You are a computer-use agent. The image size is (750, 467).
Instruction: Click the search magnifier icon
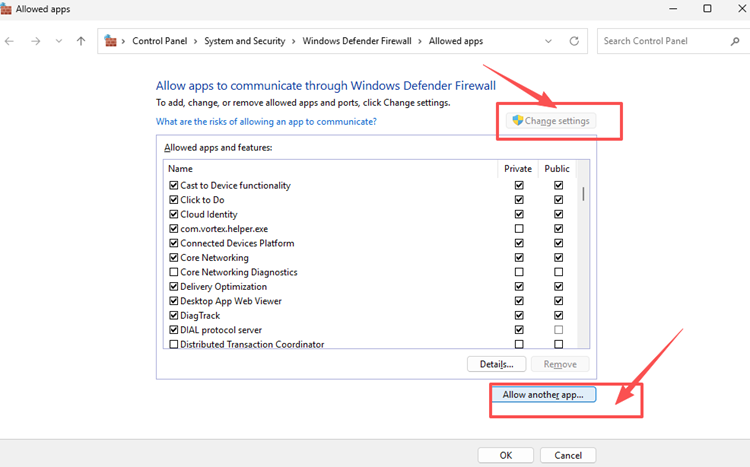coord(735,41)
